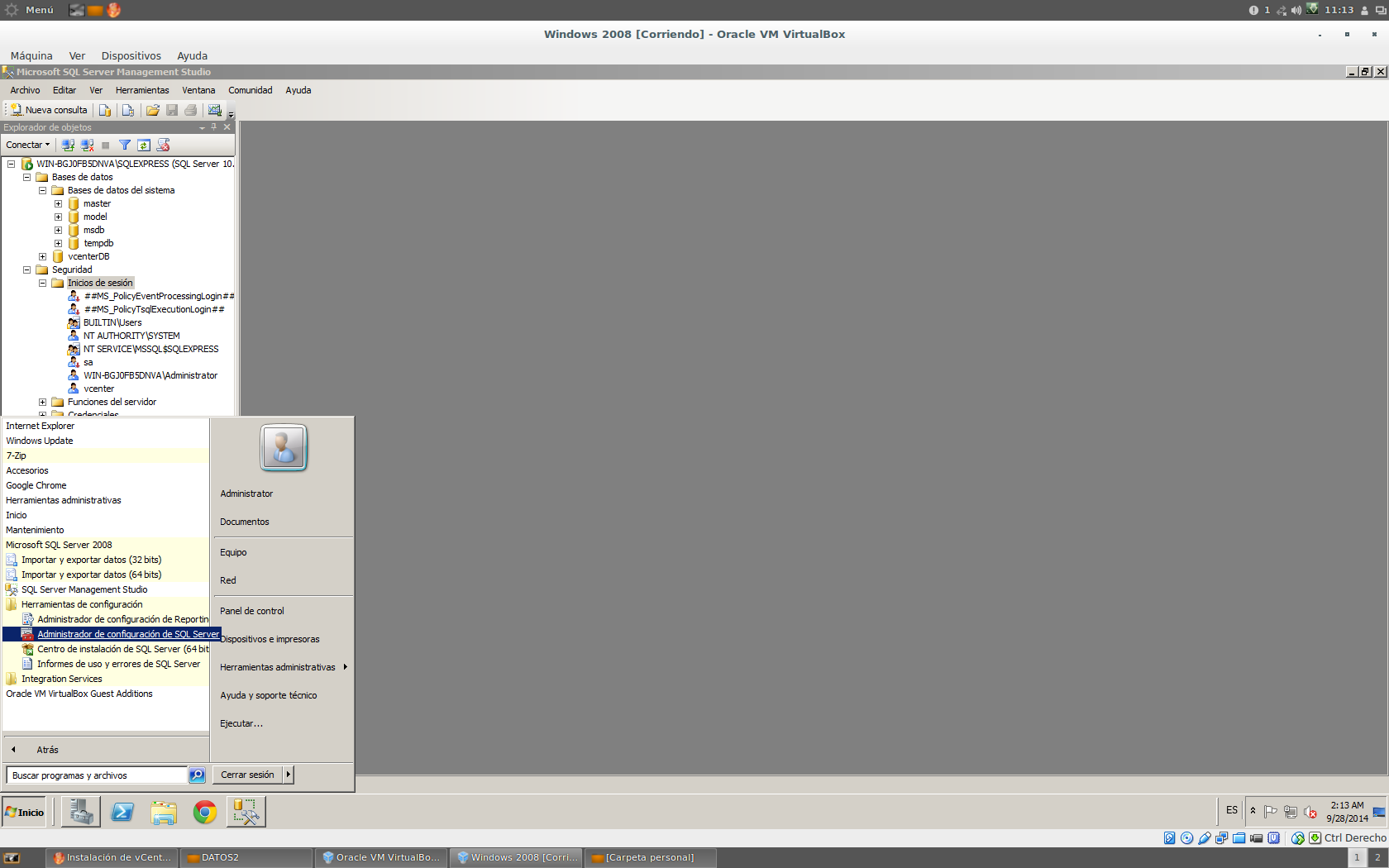Click the filter funnel icon in Object Explorer
The width and height of the screenshot is (1389, 868).
click(x=125, y=145)
